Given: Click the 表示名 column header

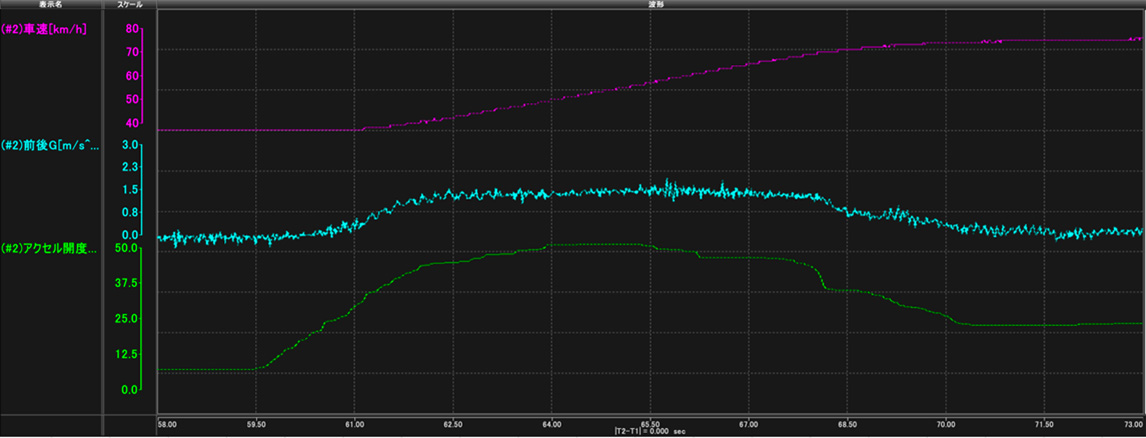Looking at the screenshot, I should pyautogui.click(x=50, y=5).
